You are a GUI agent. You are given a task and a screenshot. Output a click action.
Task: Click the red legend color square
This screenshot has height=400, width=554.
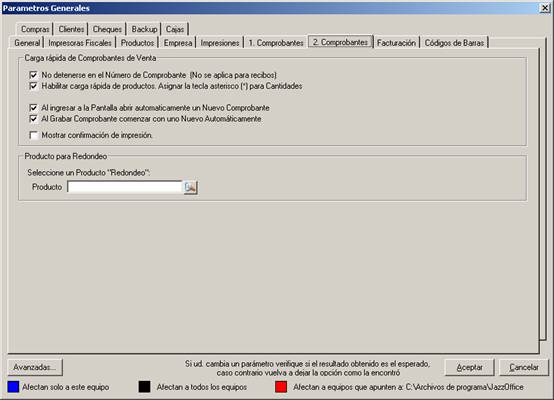281,387
